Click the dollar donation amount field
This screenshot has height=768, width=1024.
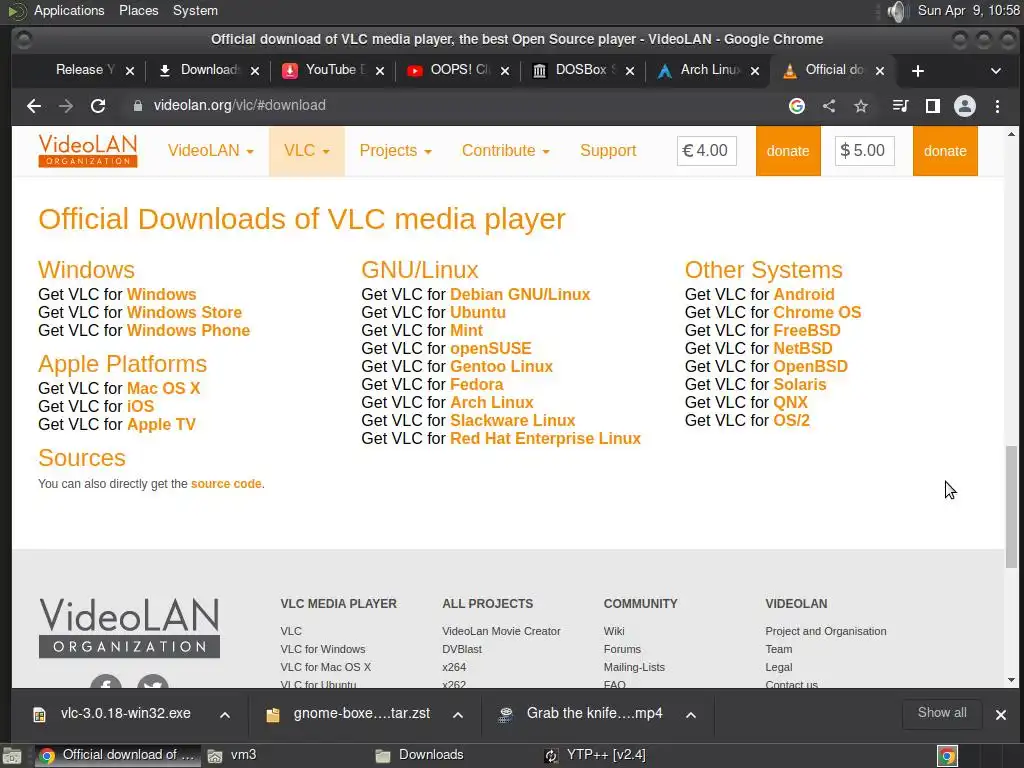(864, 151)
